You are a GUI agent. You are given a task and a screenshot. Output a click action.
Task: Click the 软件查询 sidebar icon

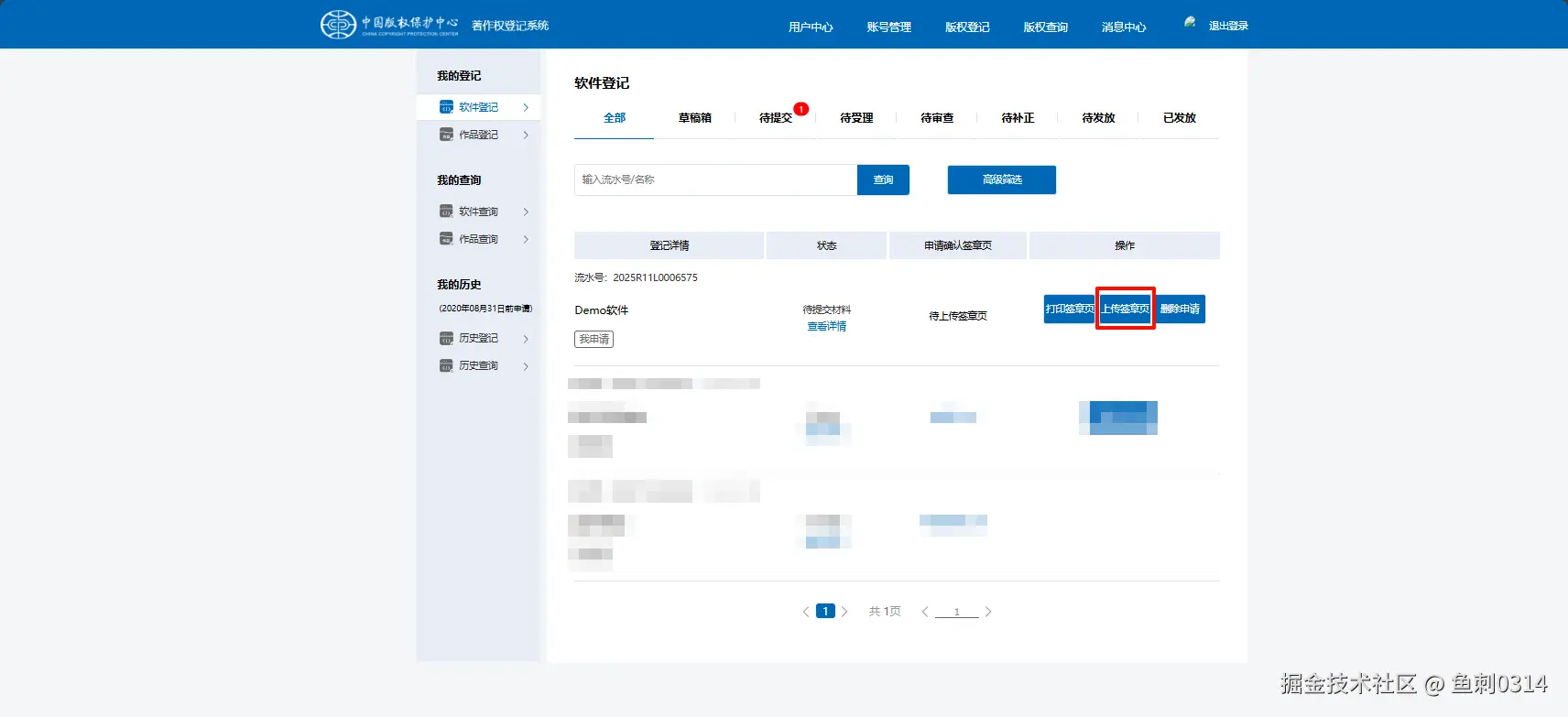(446, 212)
